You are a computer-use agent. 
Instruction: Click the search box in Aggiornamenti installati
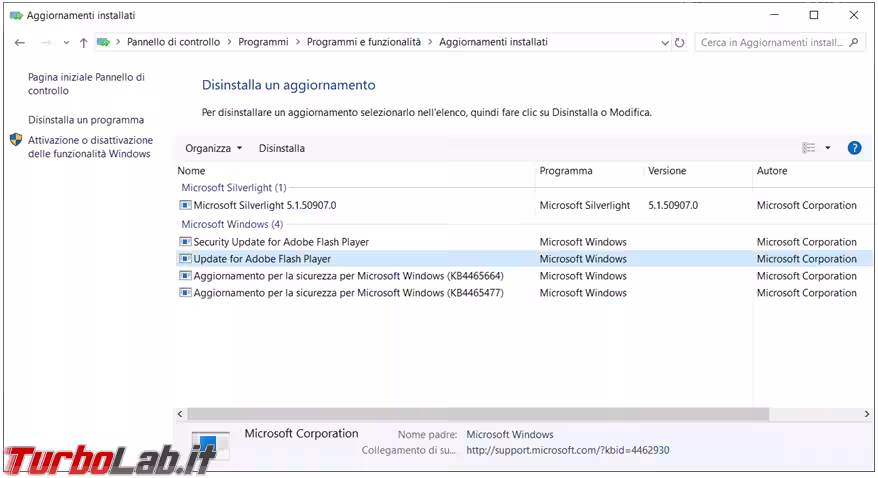coord(770,43)
